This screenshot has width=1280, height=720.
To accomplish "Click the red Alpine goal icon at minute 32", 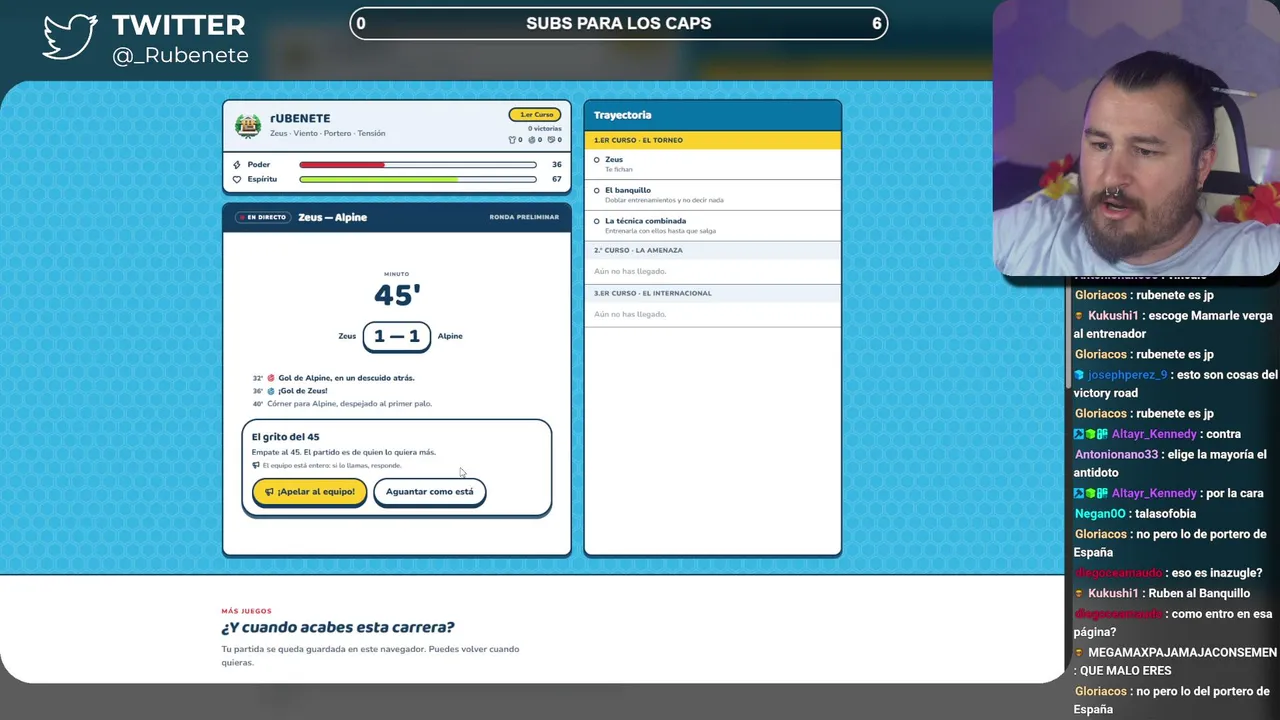I will (271, 378).
